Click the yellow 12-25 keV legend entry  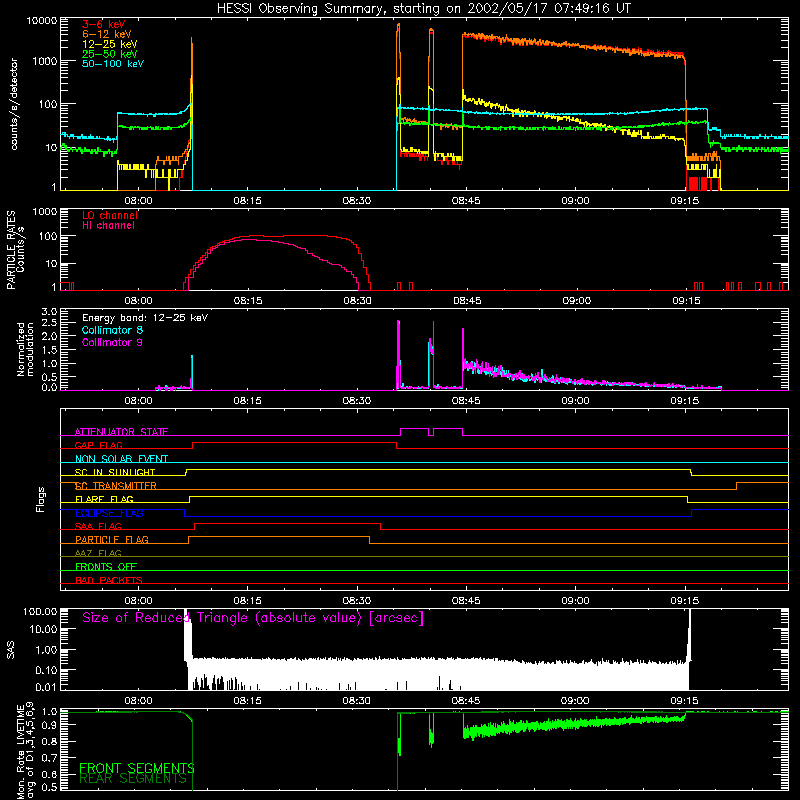tap(110, 44)
